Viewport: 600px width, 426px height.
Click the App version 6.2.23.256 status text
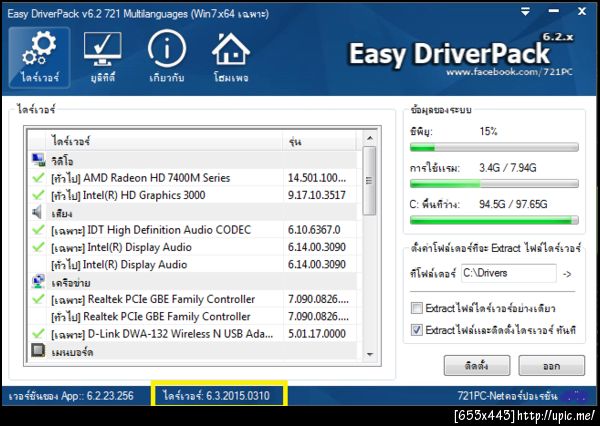pos(71,395)
